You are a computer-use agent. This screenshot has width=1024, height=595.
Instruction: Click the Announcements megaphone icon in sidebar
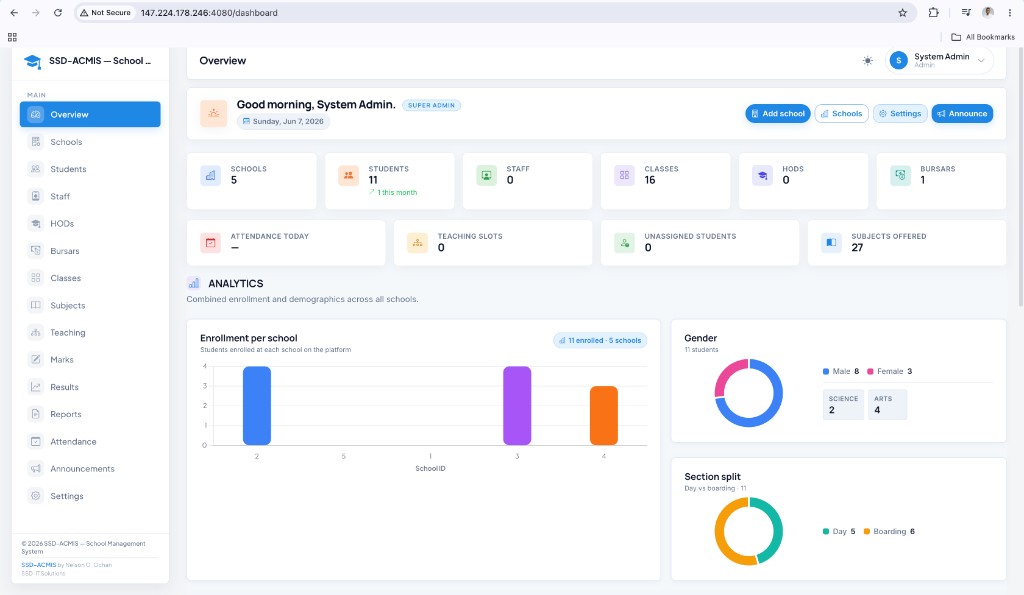36,468
